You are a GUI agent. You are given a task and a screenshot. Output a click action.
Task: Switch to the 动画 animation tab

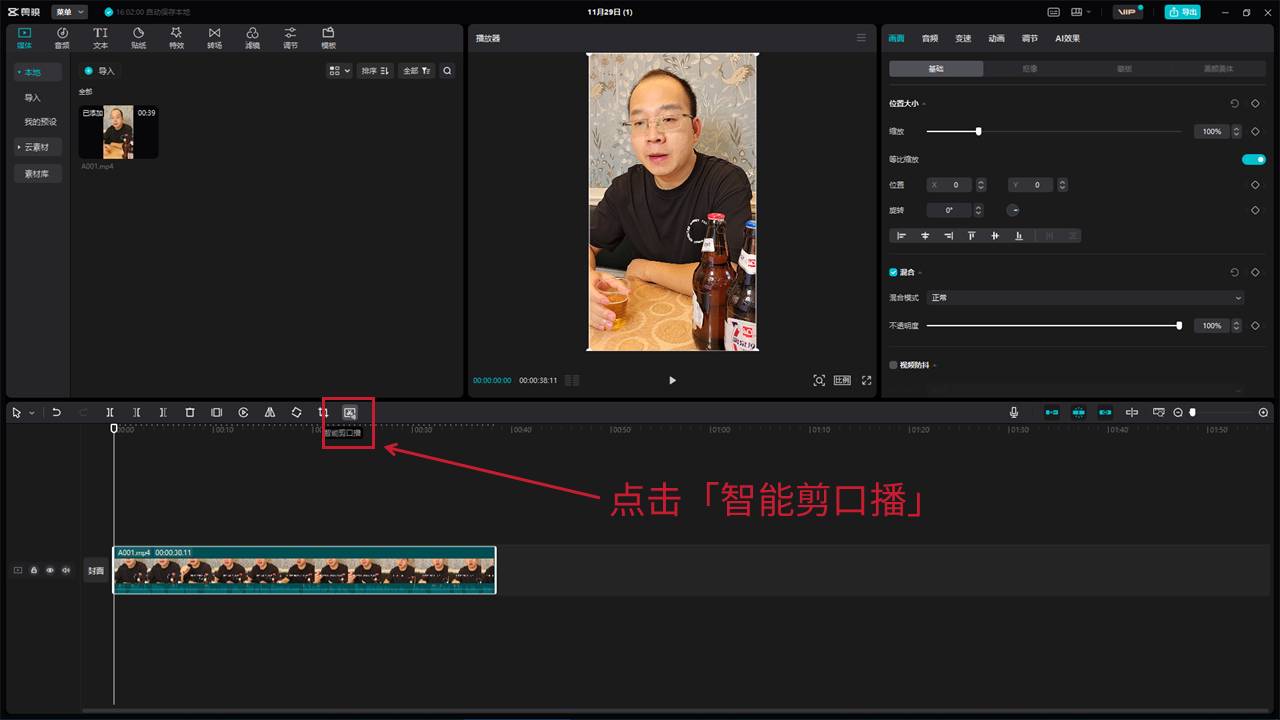pyautogui.click(x=997, y=38)
